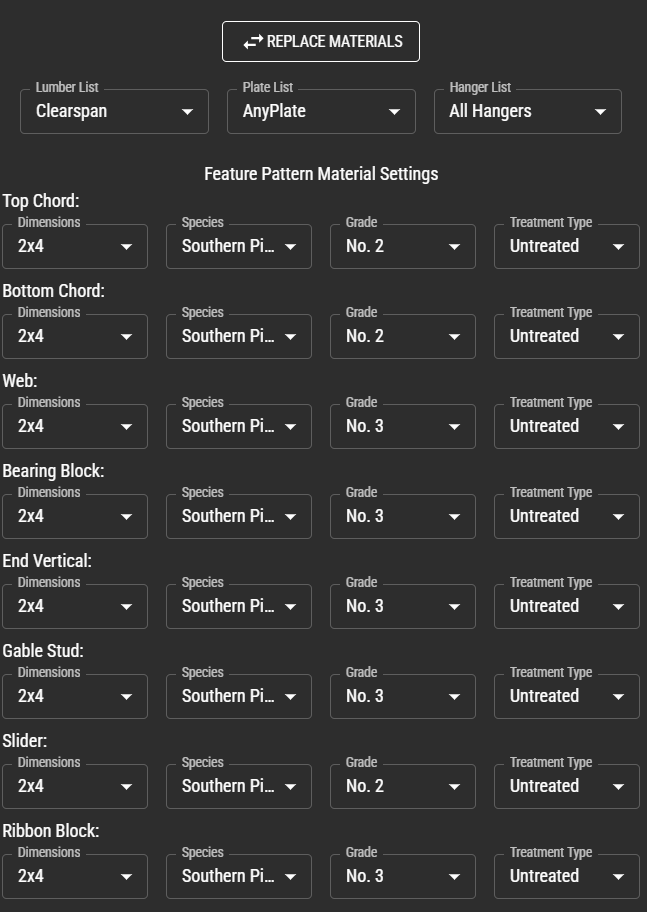Change End Vertical Dimensions dropdown

pos(75,606)
